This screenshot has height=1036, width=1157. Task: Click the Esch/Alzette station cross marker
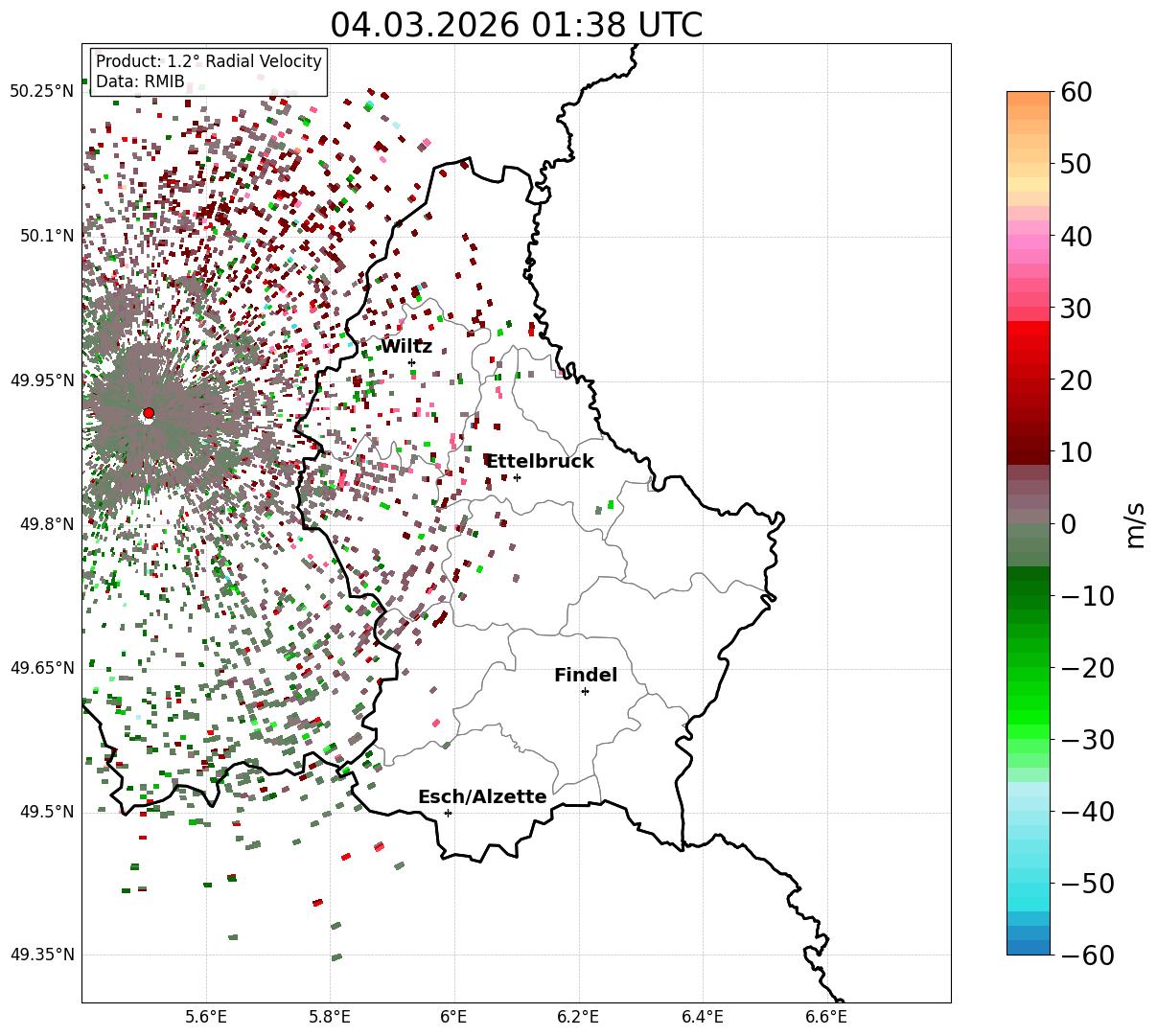click(x=448, y=813)
